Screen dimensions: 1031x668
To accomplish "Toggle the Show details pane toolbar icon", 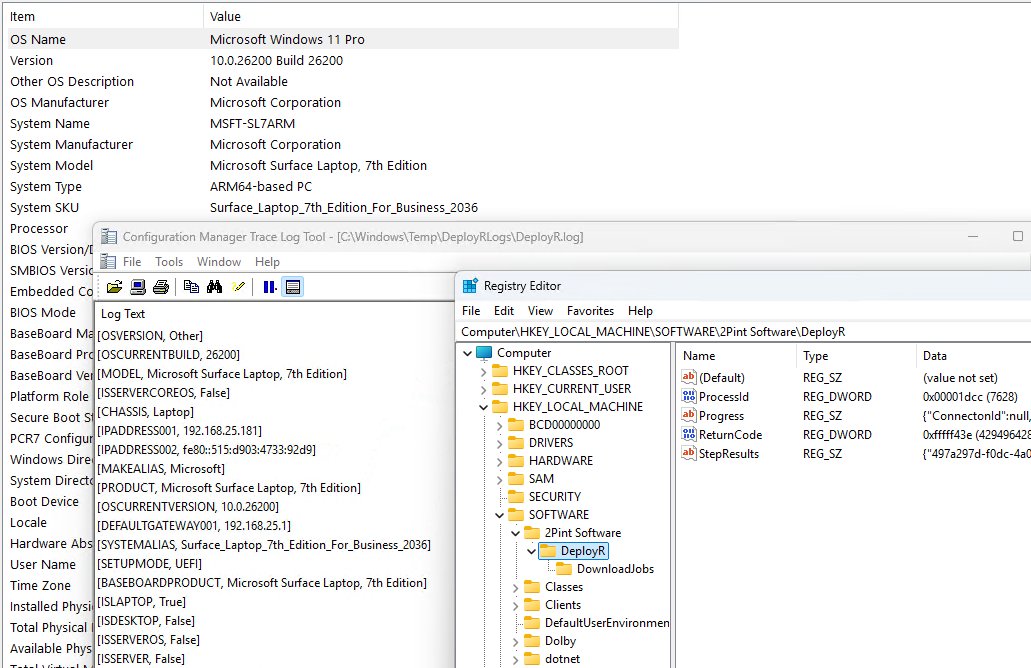I will (293, 287).
